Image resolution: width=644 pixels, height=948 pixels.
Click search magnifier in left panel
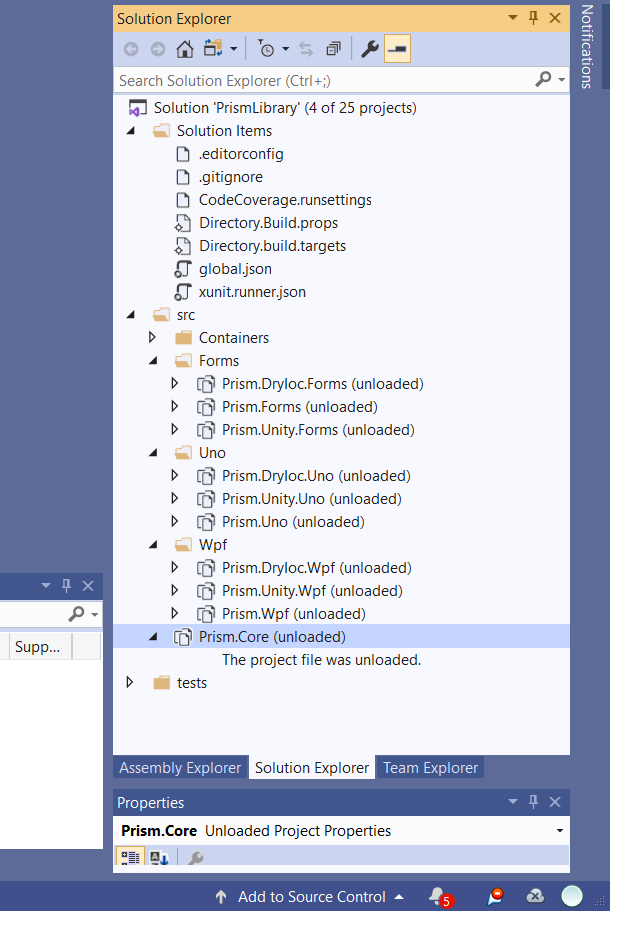click(76, 614)
